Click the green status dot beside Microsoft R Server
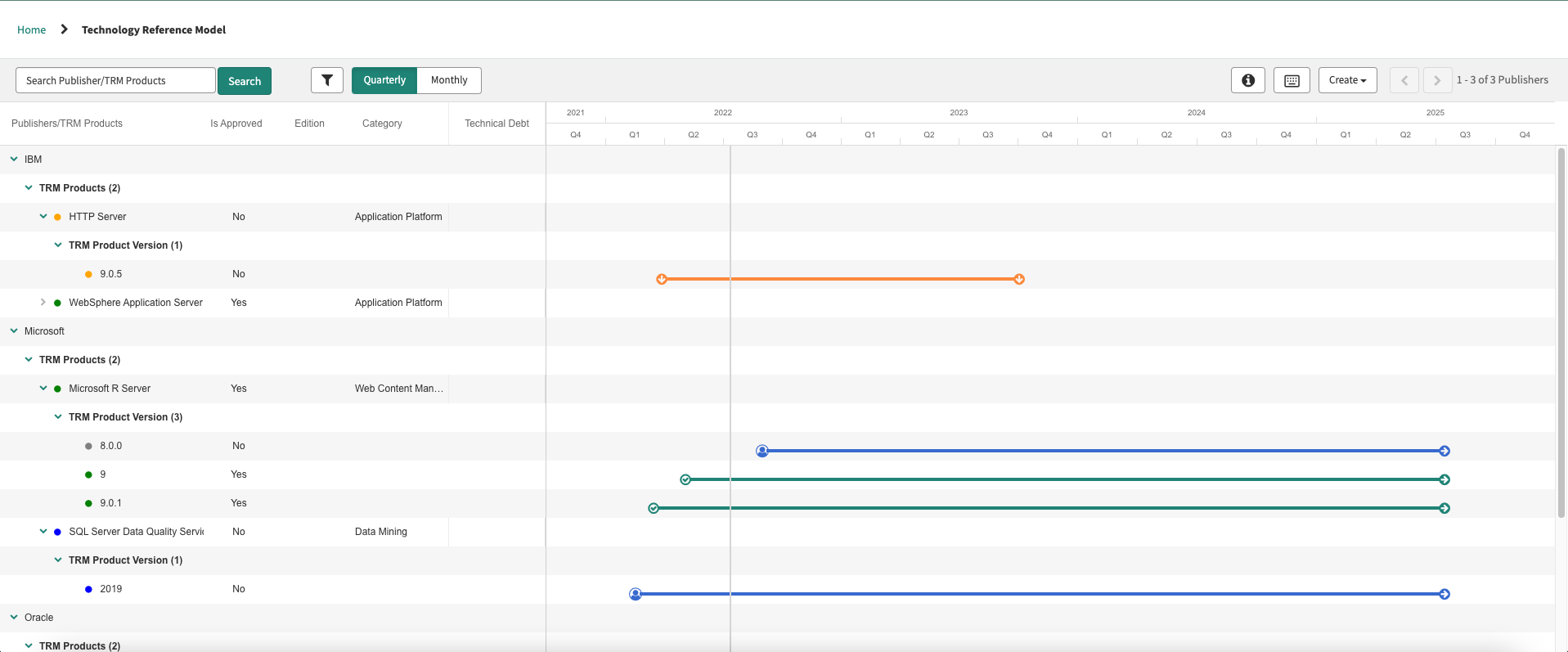Screen dimensions: 1568x652 (57, 389)
